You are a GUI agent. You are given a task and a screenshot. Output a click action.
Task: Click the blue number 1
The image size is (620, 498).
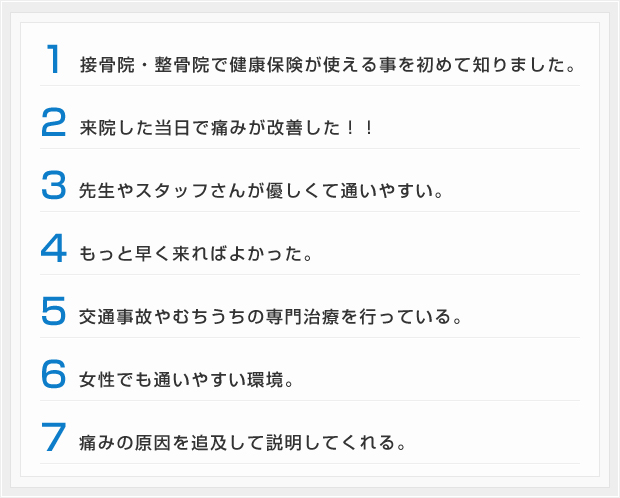pos(53,59)
